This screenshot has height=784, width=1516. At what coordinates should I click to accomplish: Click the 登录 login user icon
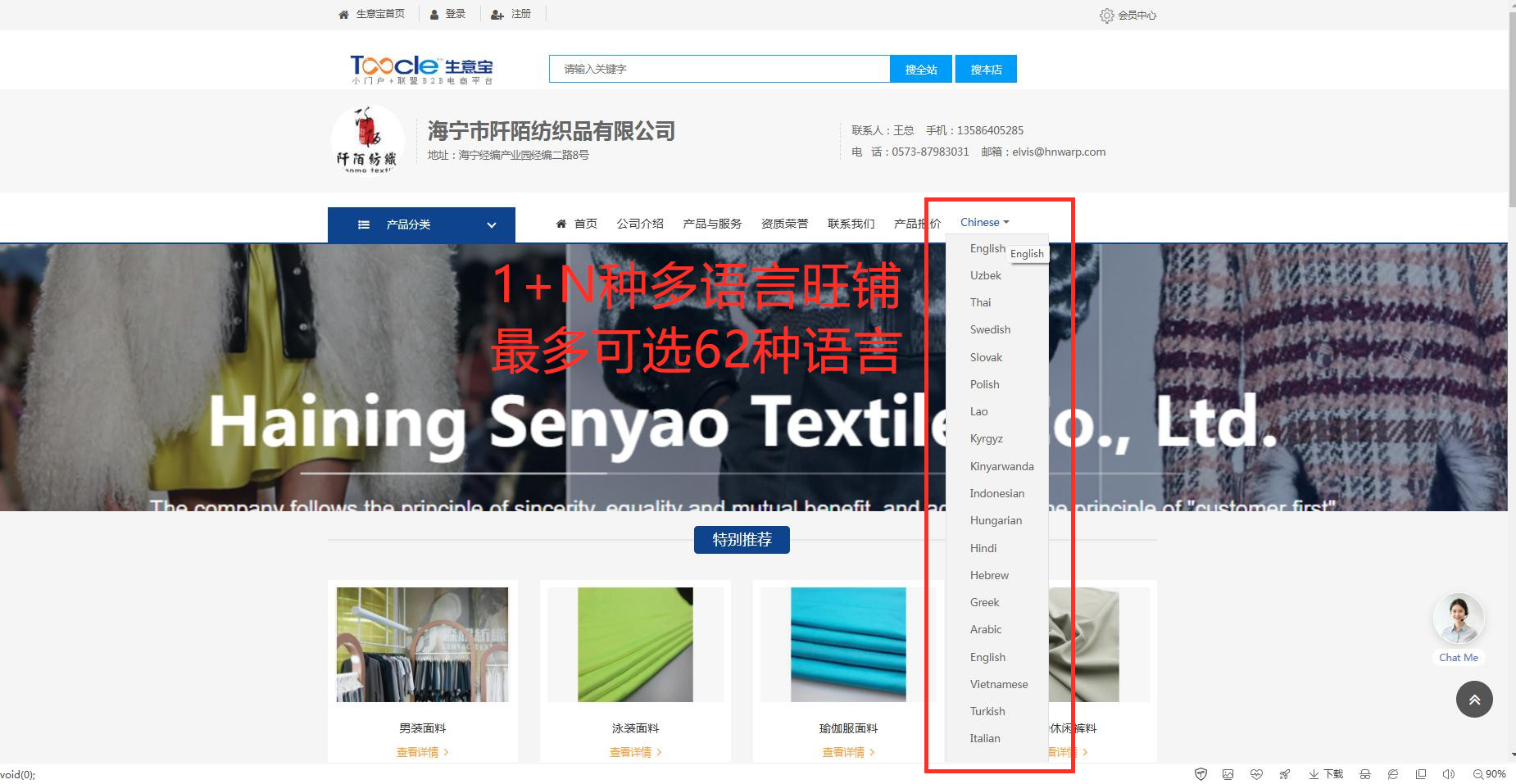[x=435, y=15]
